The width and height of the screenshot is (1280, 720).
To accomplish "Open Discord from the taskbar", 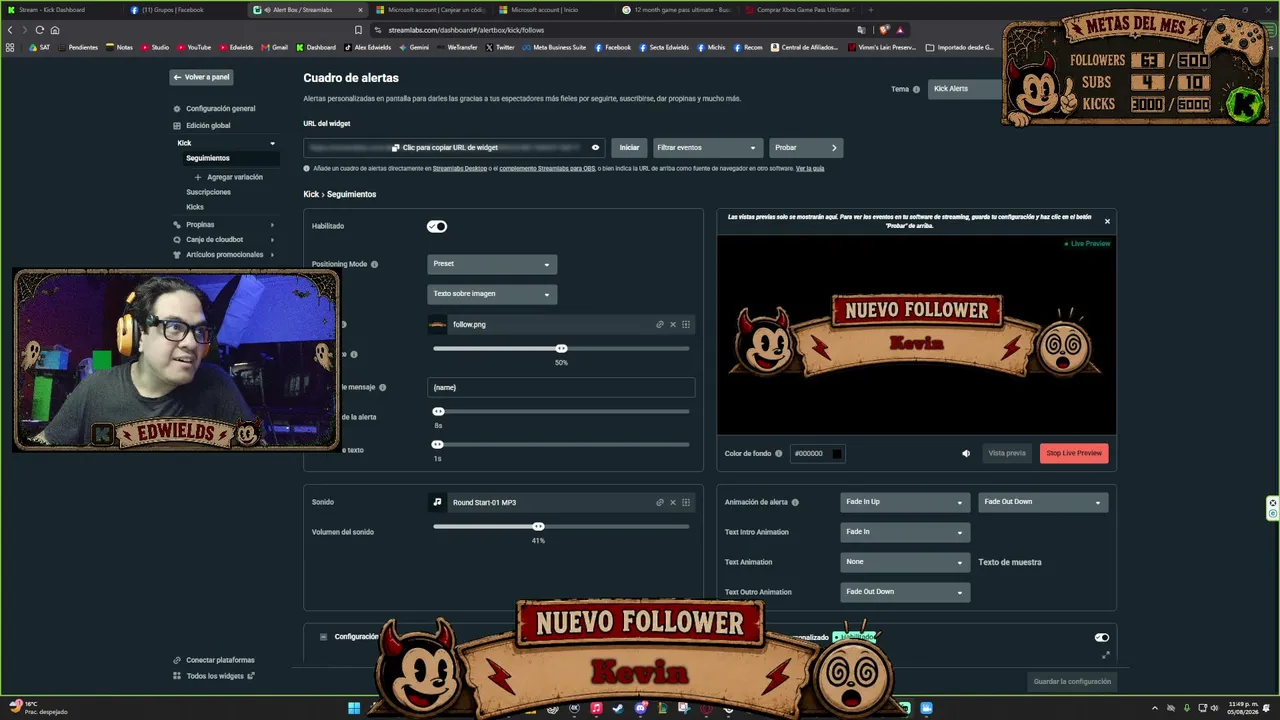I will [x=641, y=708].
